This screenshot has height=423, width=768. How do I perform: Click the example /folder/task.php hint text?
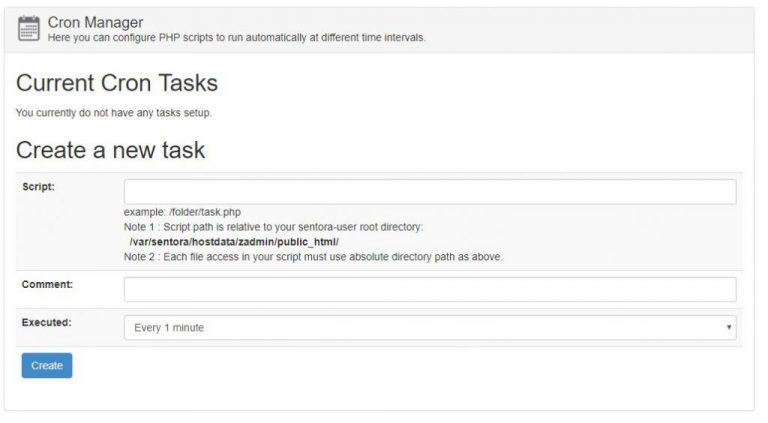183,212
